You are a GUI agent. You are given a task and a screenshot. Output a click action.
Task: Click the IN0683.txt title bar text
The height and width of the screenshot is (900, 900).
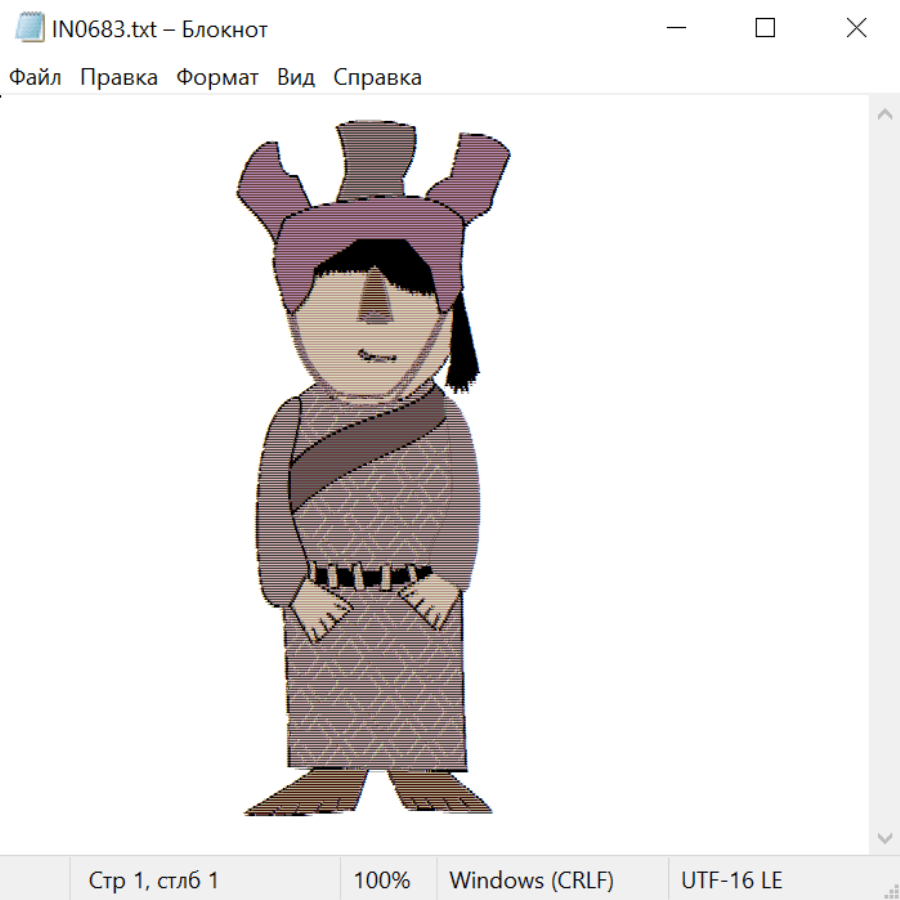pyautogui.click(x=160, y=29)
